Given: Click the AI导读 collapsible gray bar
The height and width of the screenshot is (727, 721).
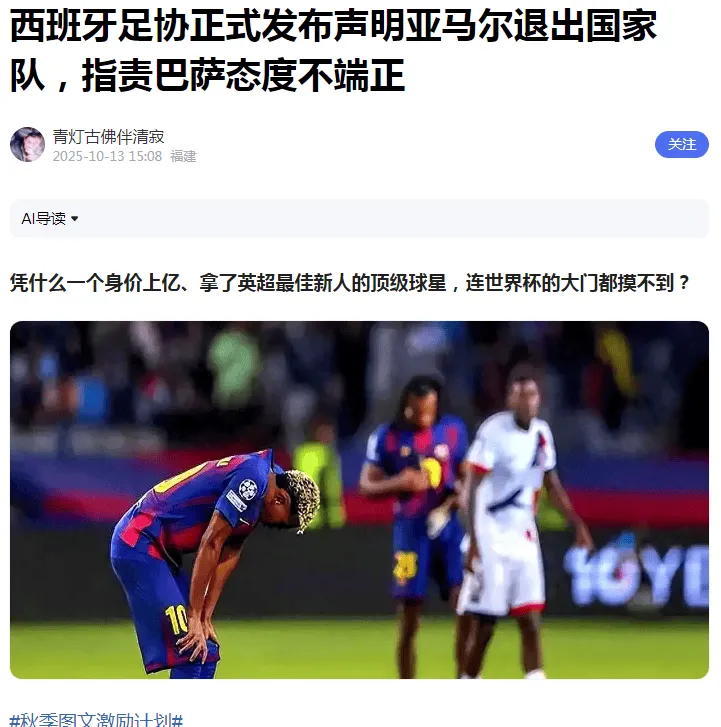Looking at the screenshot, I should (x=359, y=218).
